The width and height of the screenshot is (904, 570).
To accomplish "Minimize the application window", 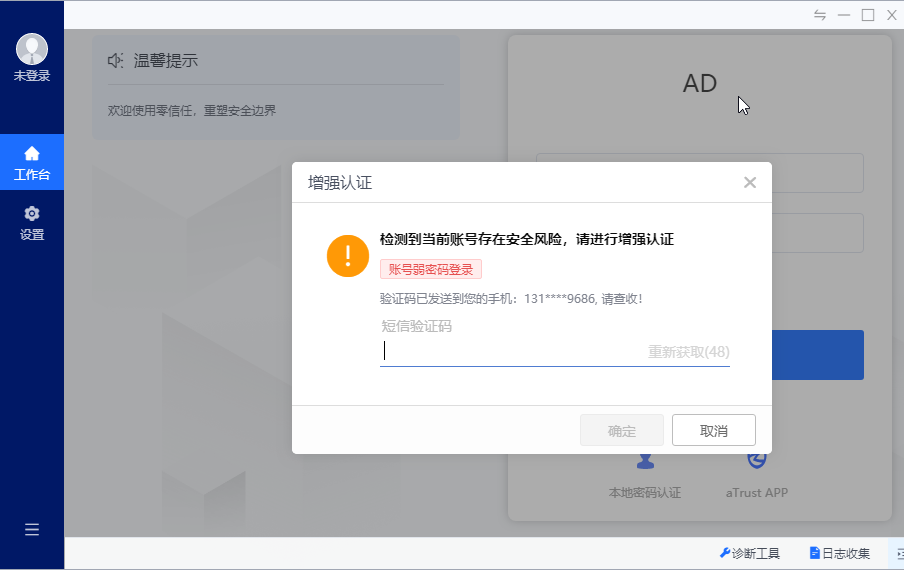I will click(844, 15).
